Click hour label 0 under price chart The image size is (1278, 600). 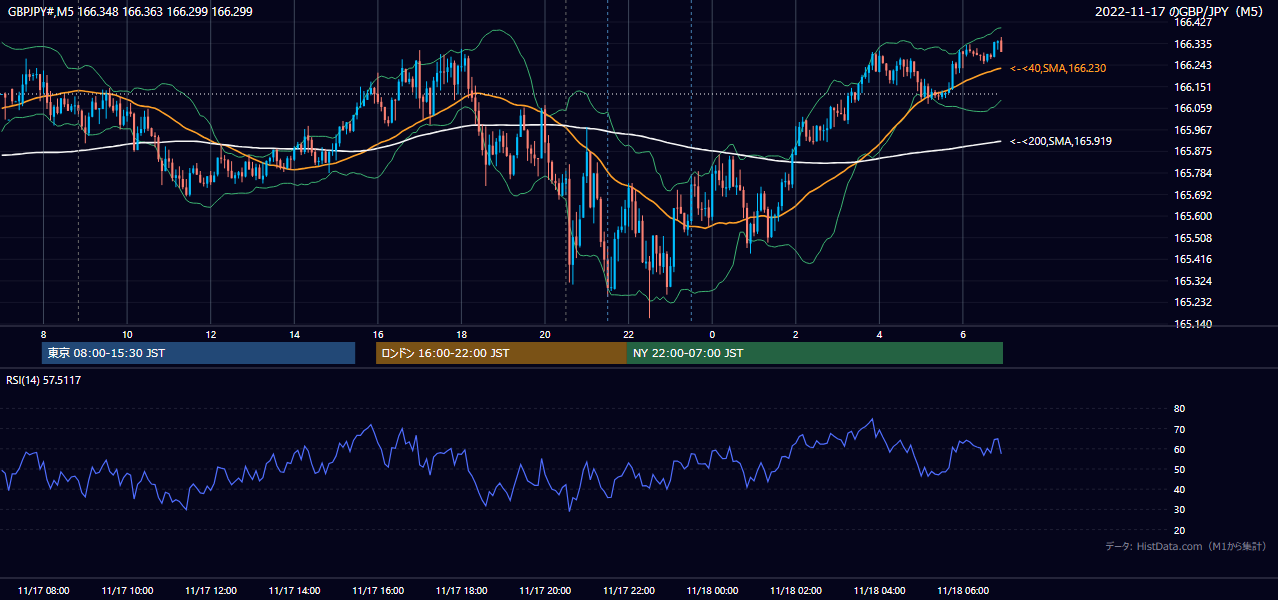click(712, 334)
